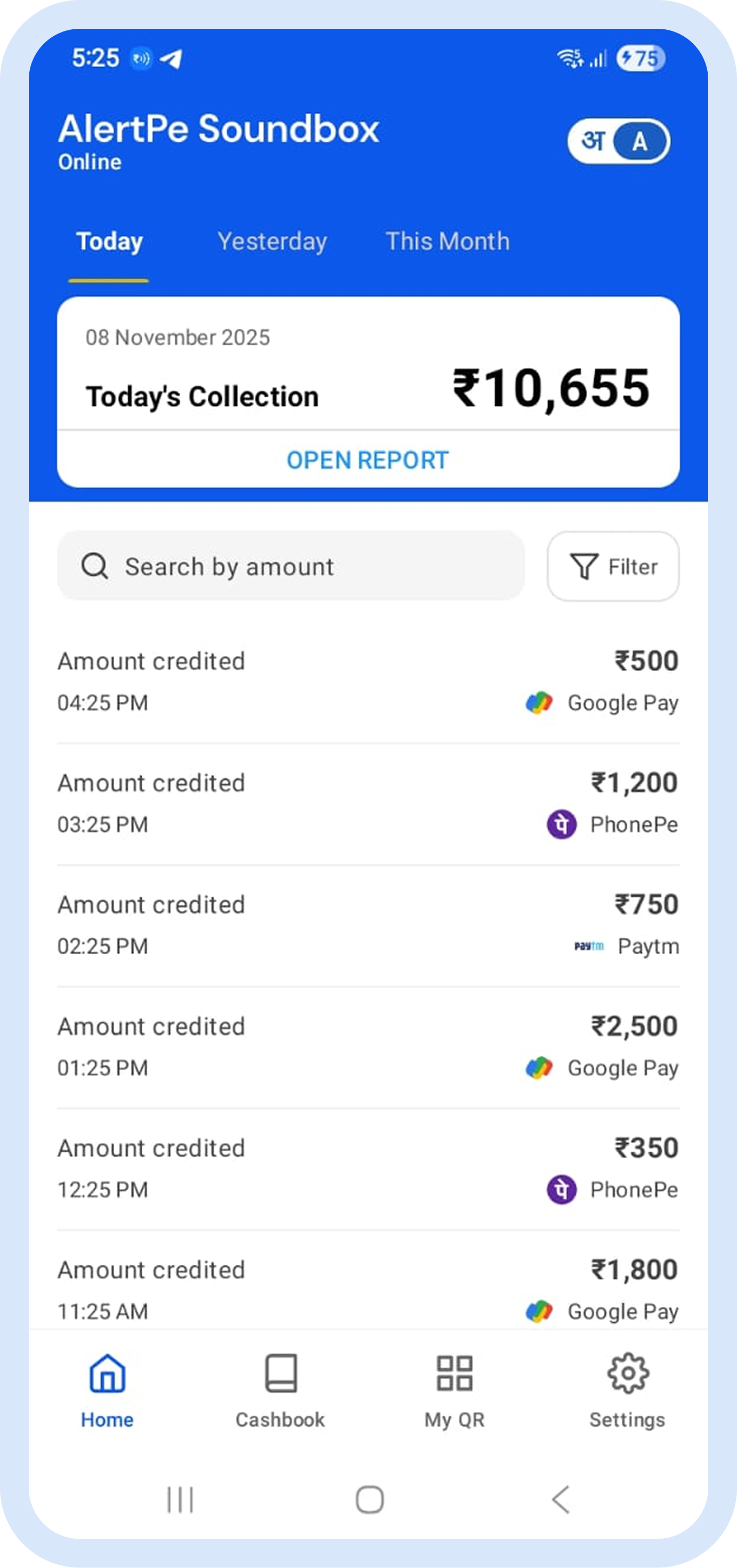Open the Settings gear icon
Screen dimensions: 737x1568
tap(627, 1373)
